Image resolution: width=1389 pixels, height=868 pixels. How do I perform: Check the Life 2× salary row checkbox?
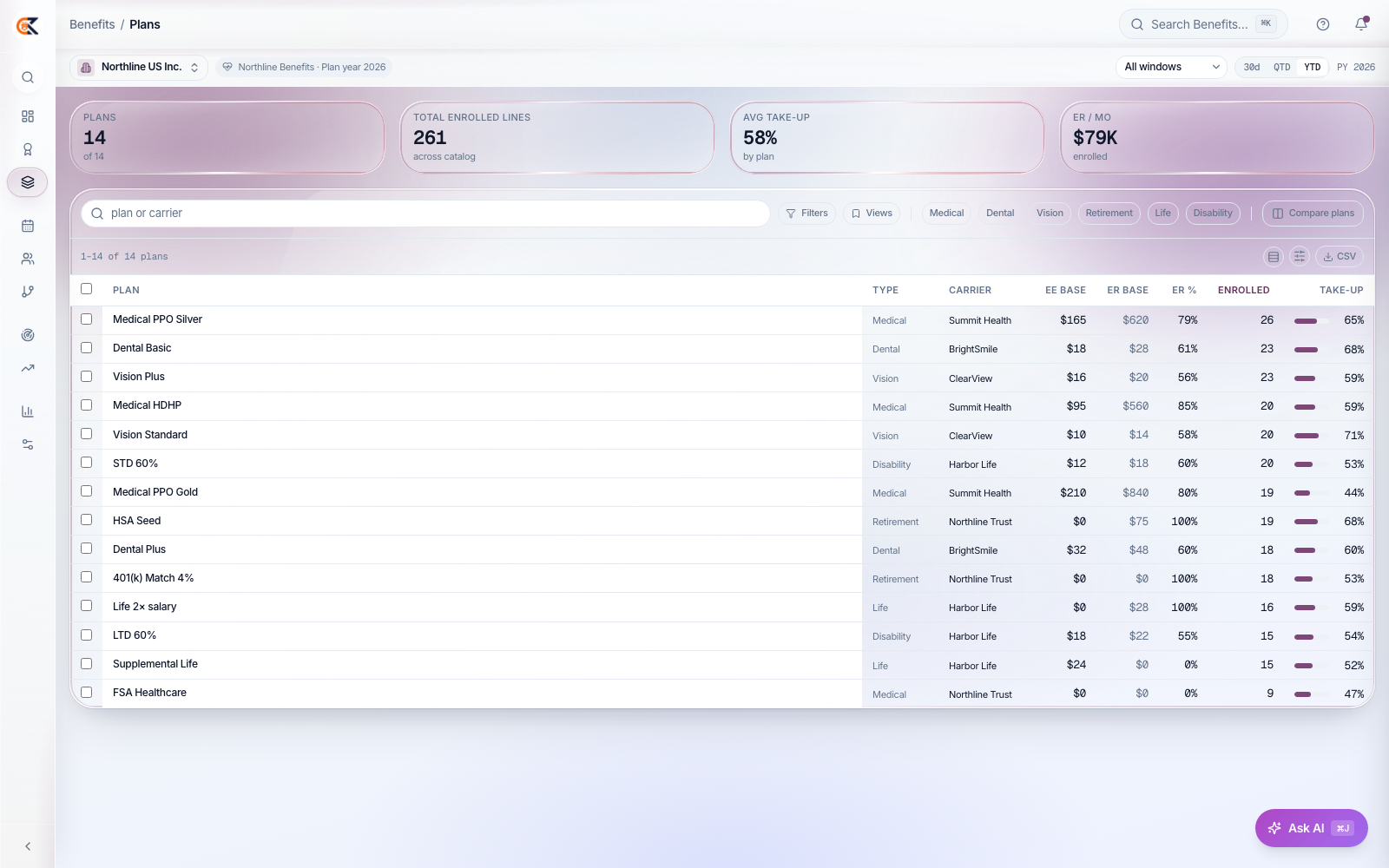point(86,606)
